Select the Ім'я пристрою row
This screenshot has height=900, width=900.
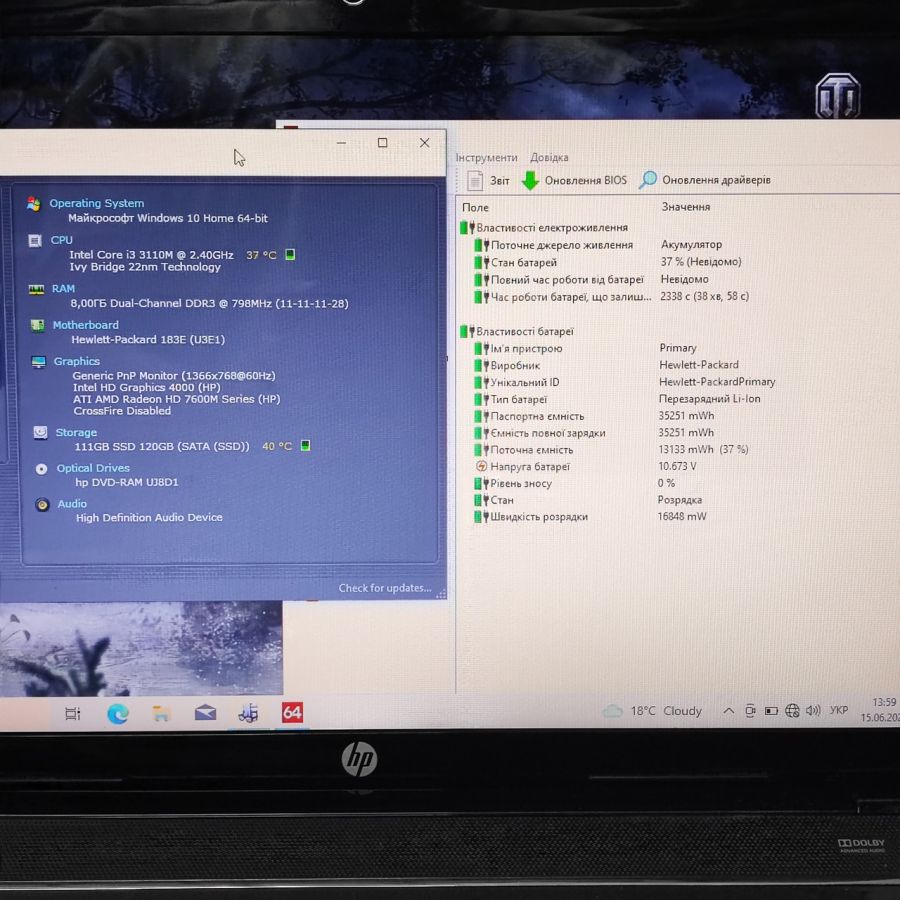(585, 348)
